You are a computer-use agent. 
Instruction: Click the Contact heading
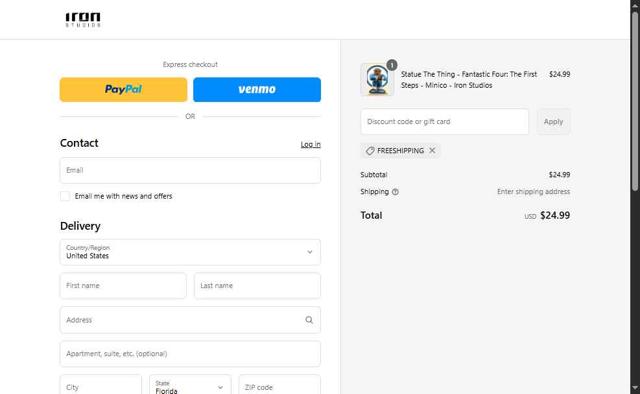(x=79, y=143)
